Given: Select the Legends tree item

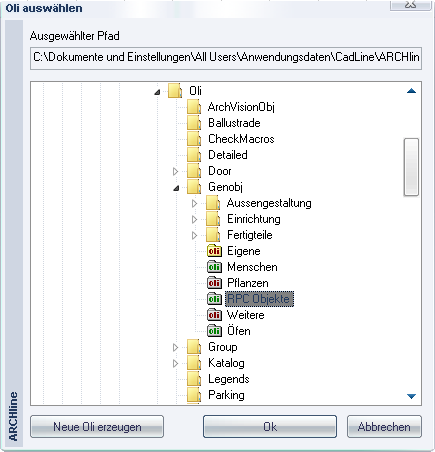Looking at the screenshot, I should tap(229, 379).
